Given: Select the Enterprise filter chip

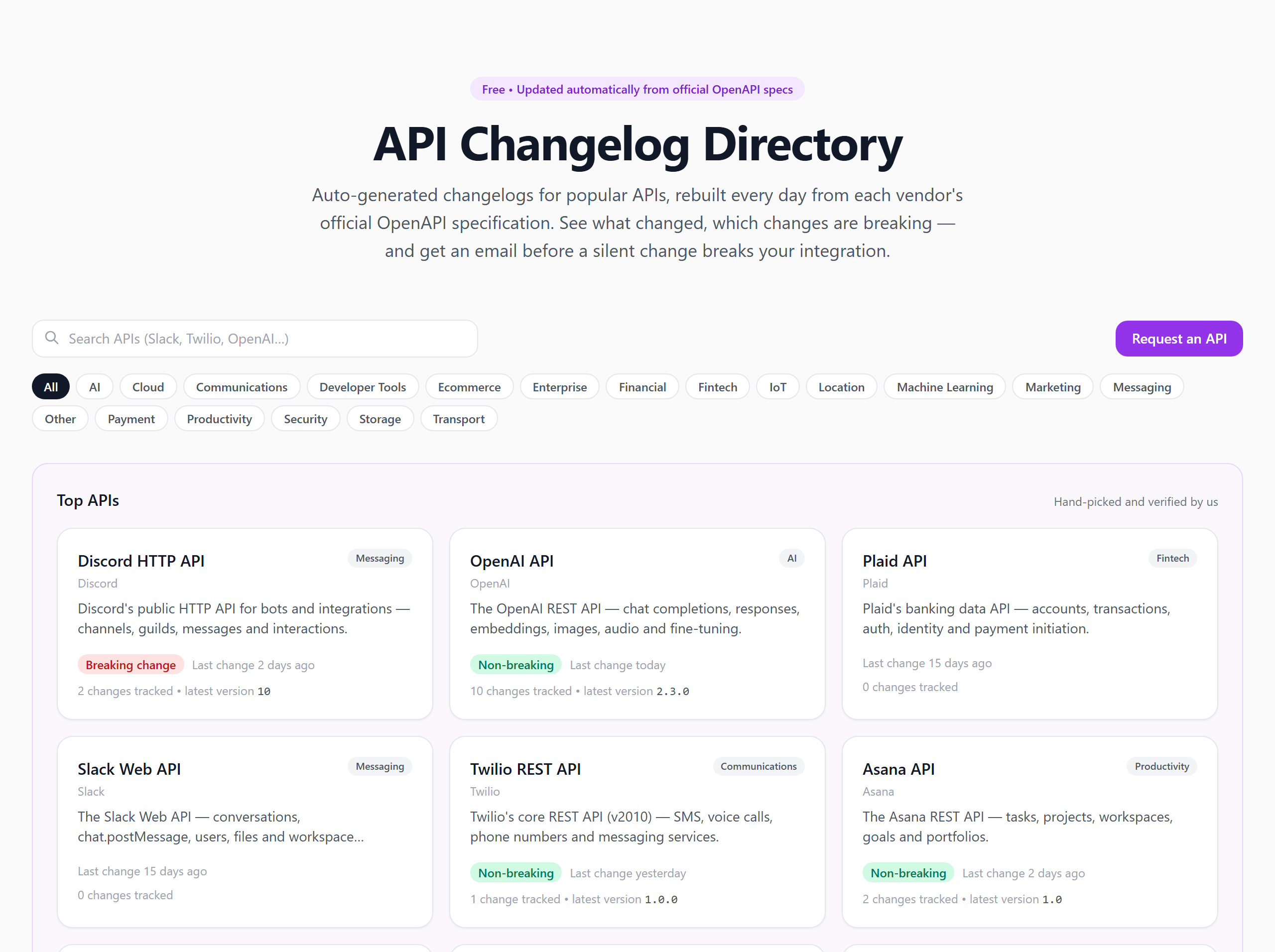Looking at the screenshot, I should click(x=560, y=387).
